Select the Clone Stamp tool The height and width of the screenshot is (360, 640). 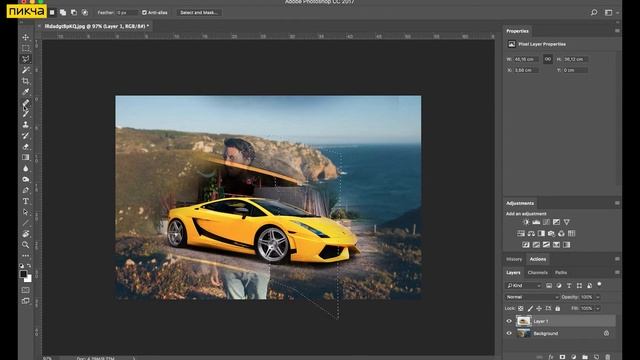pyautogui.click(x=26, y=124)
